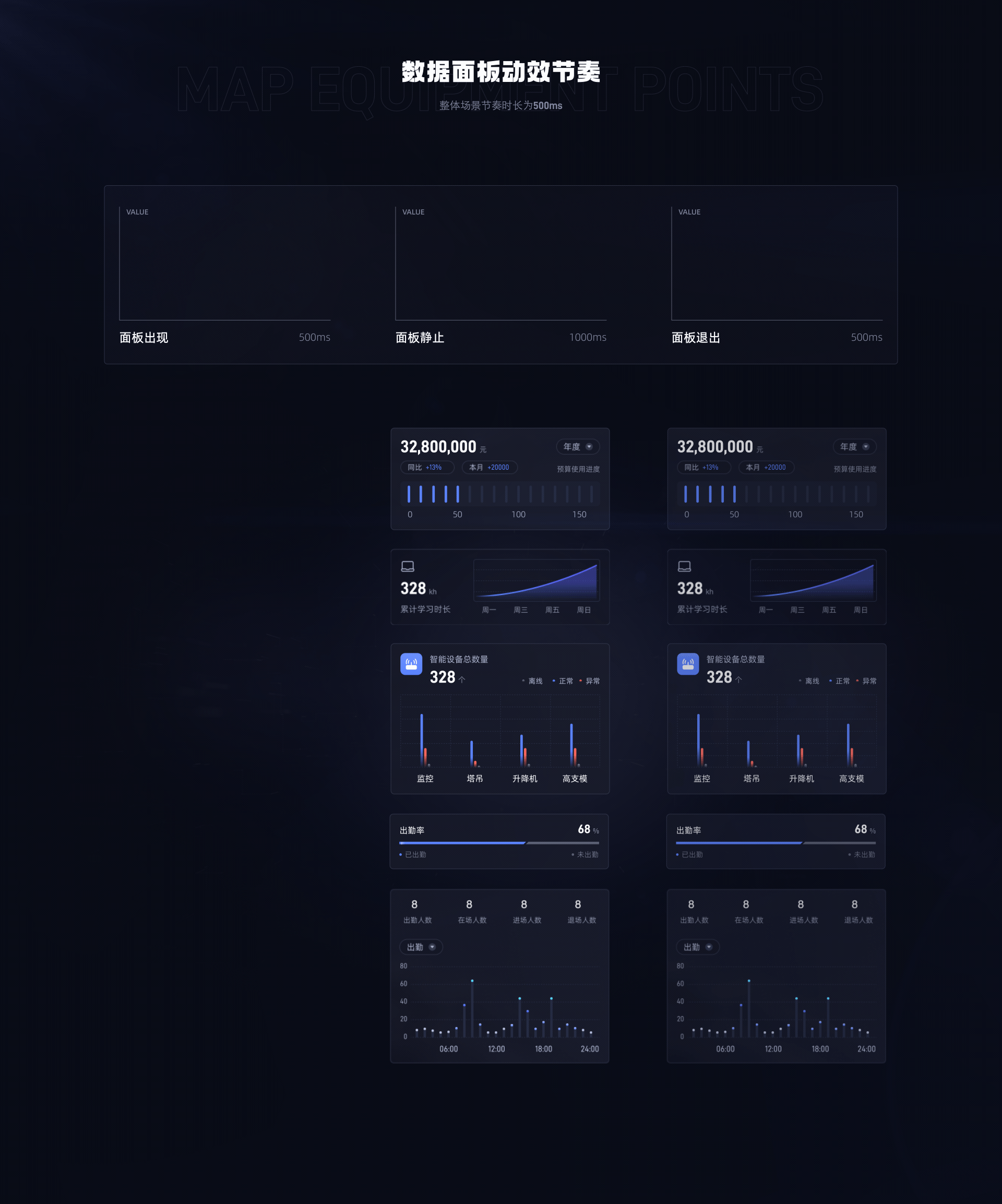Select the 退场人数 stat in the right attendance card
The width and height of the screenshot is (1002, 1204).
pyautogui.click(x=858, y=912)
